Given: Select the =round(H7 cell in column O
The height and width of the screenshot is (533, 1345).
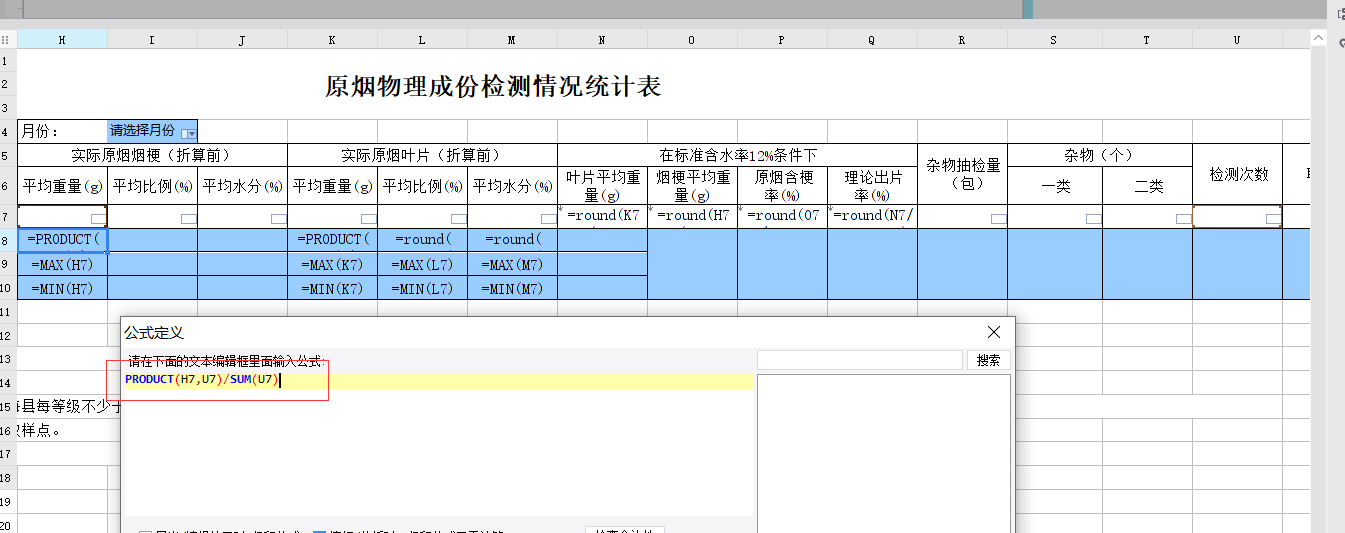Looking at the screenshot, I should pos(692,216).
